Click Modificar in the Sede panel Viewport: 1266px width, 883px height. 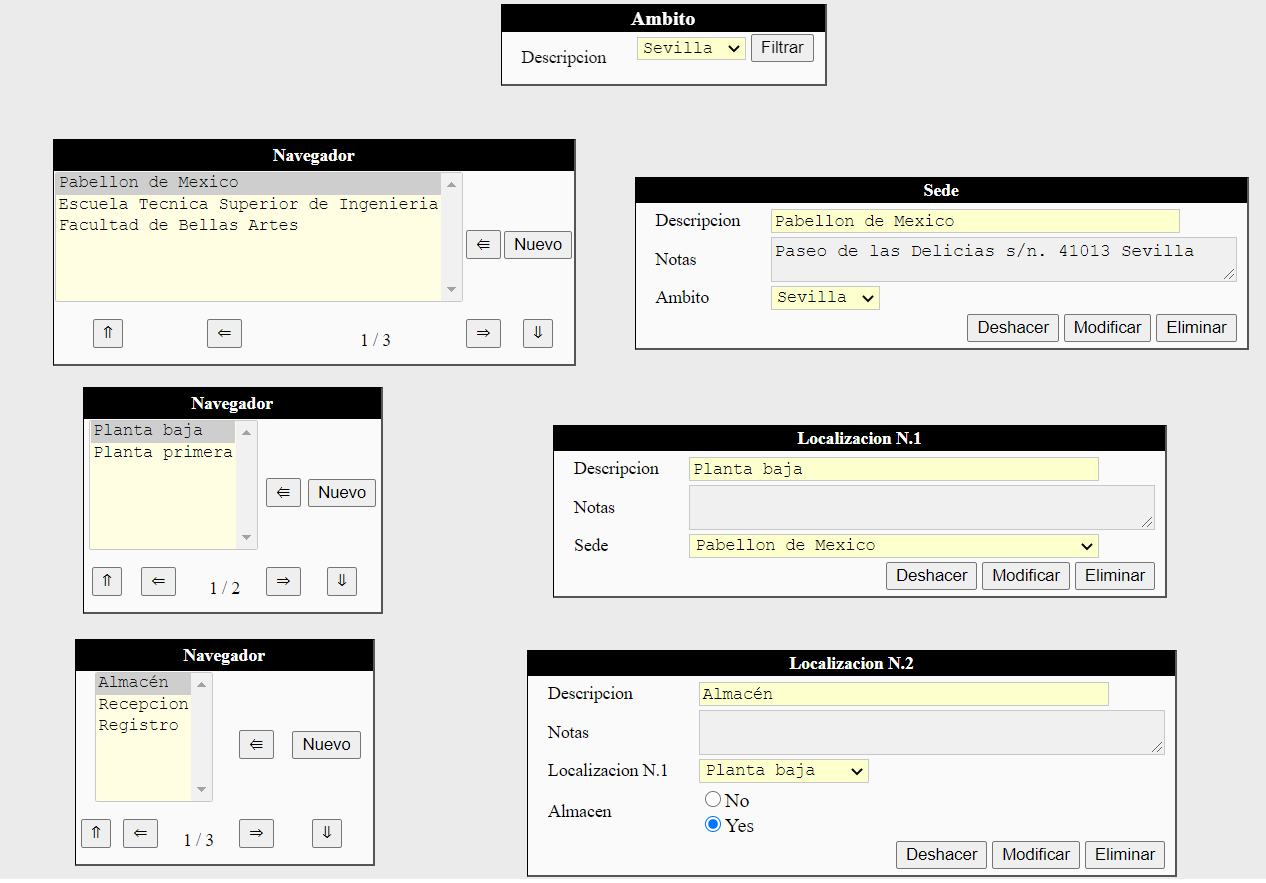[1107, 328]
